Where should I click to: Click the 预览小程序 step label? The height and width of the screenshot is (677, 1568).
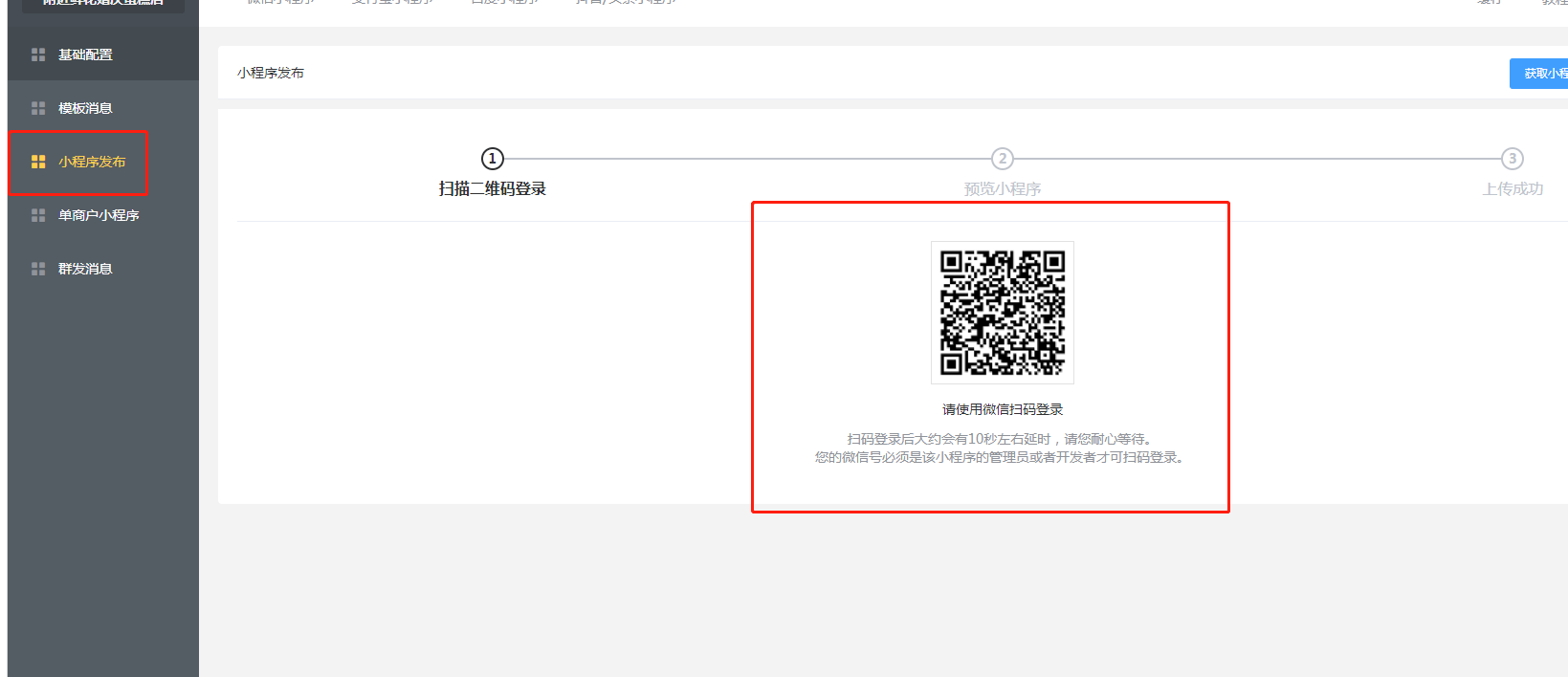click(x=1002, y=188)
